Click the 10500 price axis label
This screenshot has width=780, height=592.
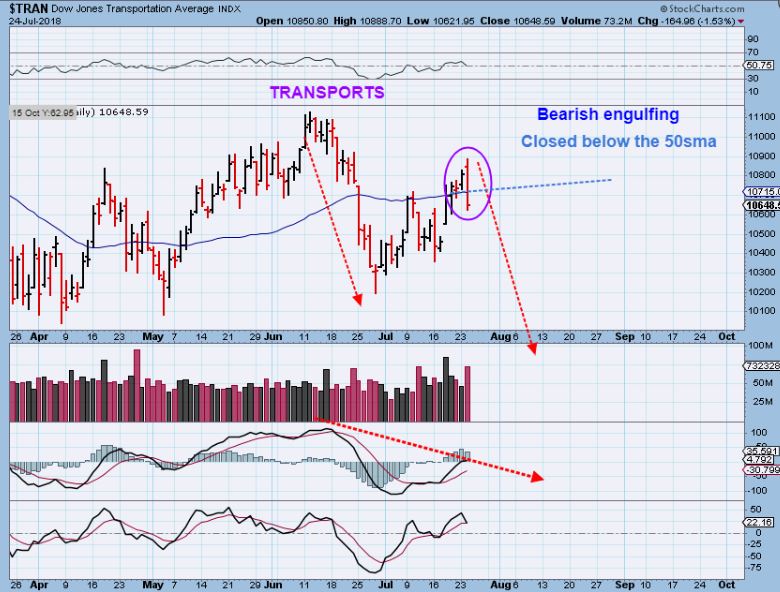pyautogui.click(x=761, y=233)
